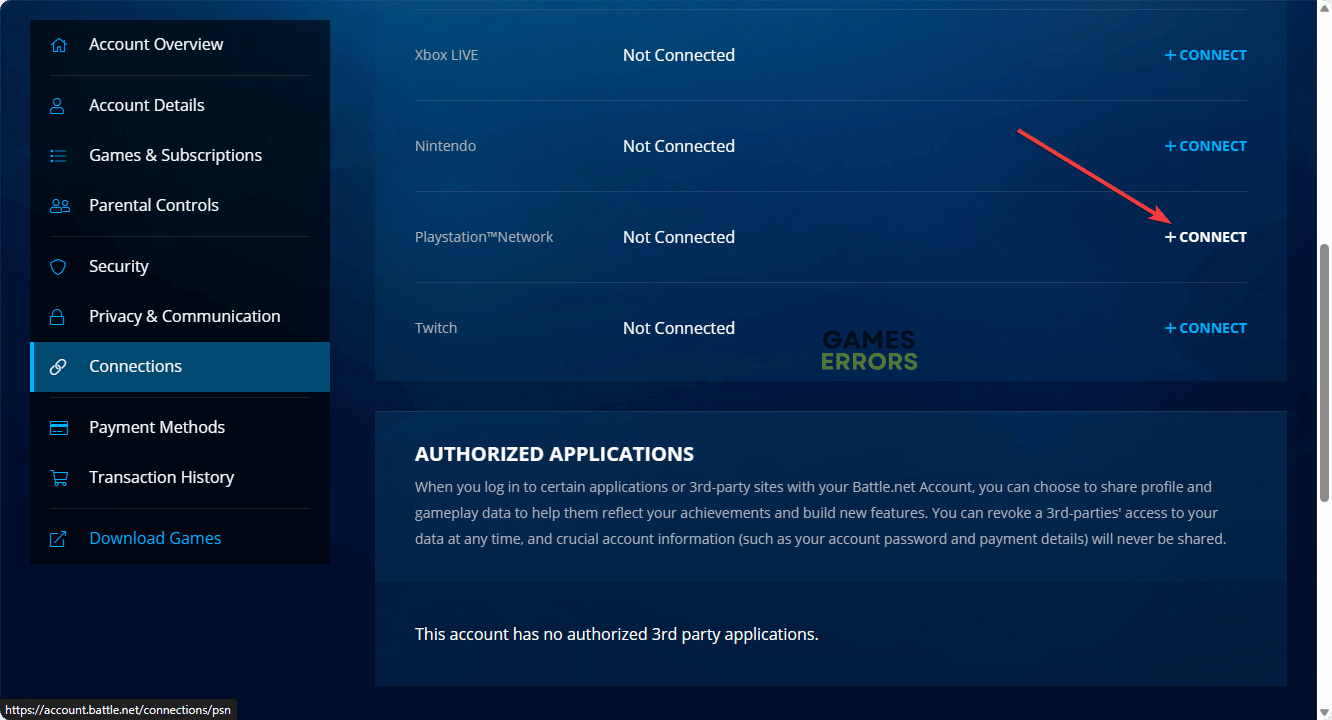Screen dimensions: 1332x720
Task: Click the Account Overview home icon
Action: click(x=59, y=45)
